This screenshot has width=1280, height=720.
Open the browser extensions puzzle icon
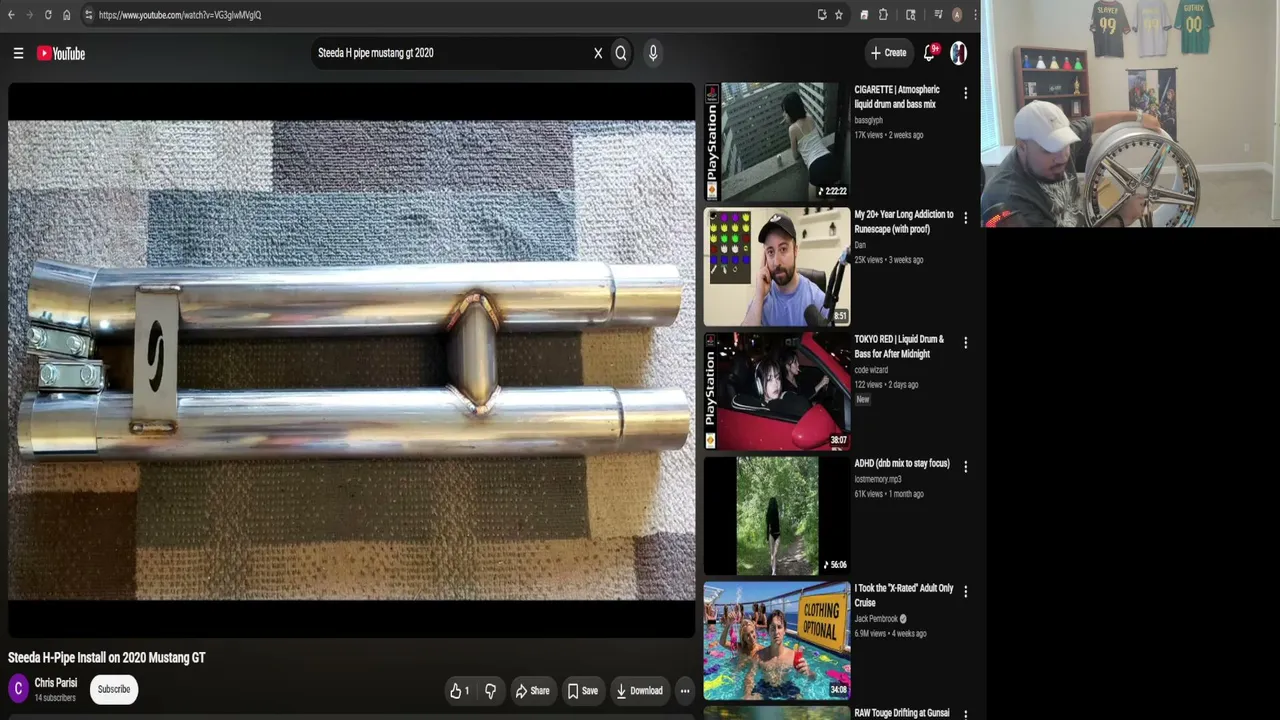click(x=883, y=15)
